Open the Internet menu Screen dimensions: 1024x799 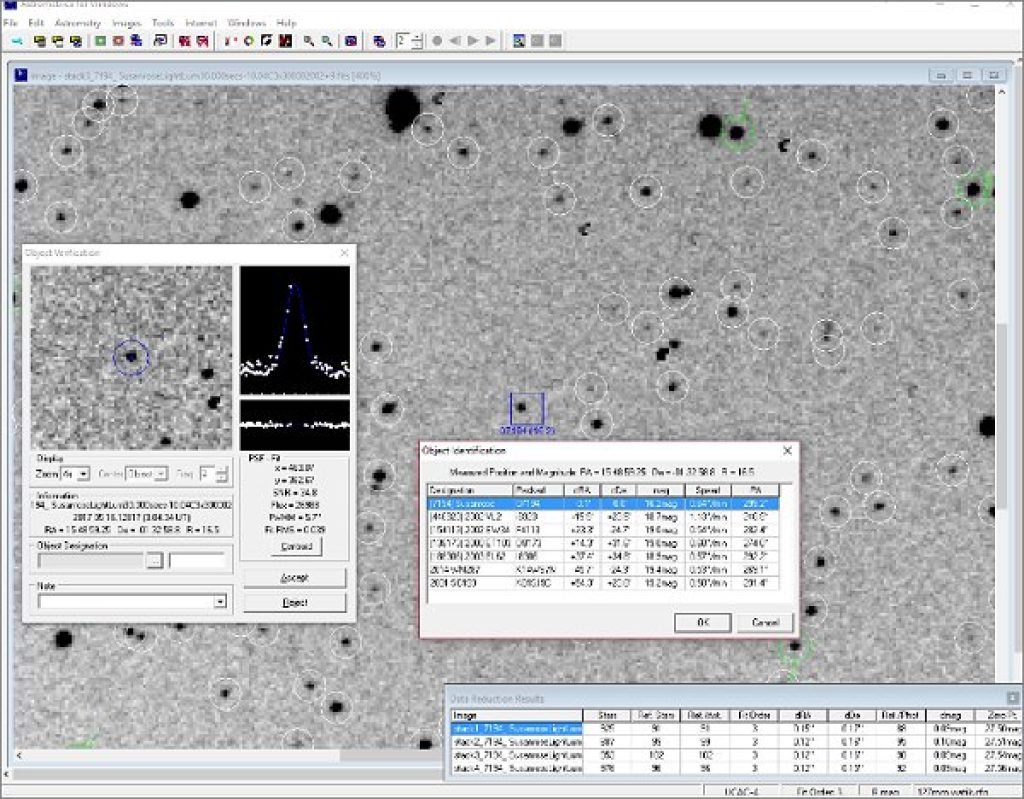click(201, 23)
